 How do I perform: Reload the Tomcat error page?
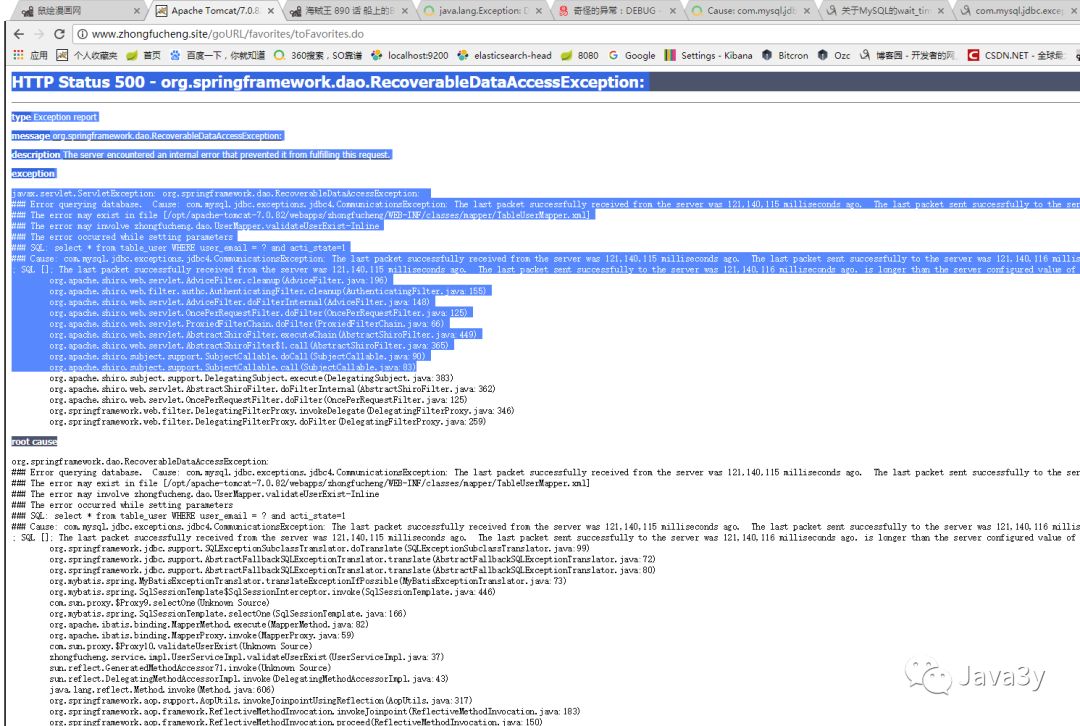tap(59, 34)
